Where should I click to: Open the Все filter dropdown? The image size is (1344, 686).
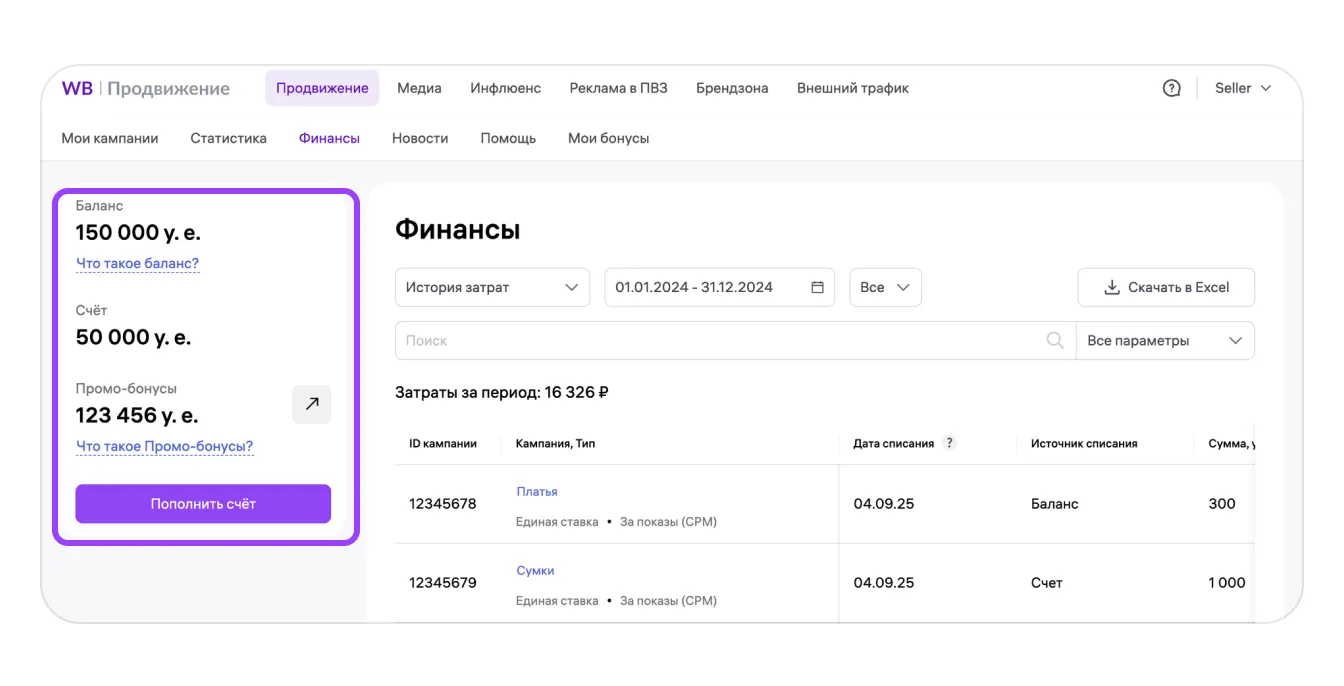884,287
